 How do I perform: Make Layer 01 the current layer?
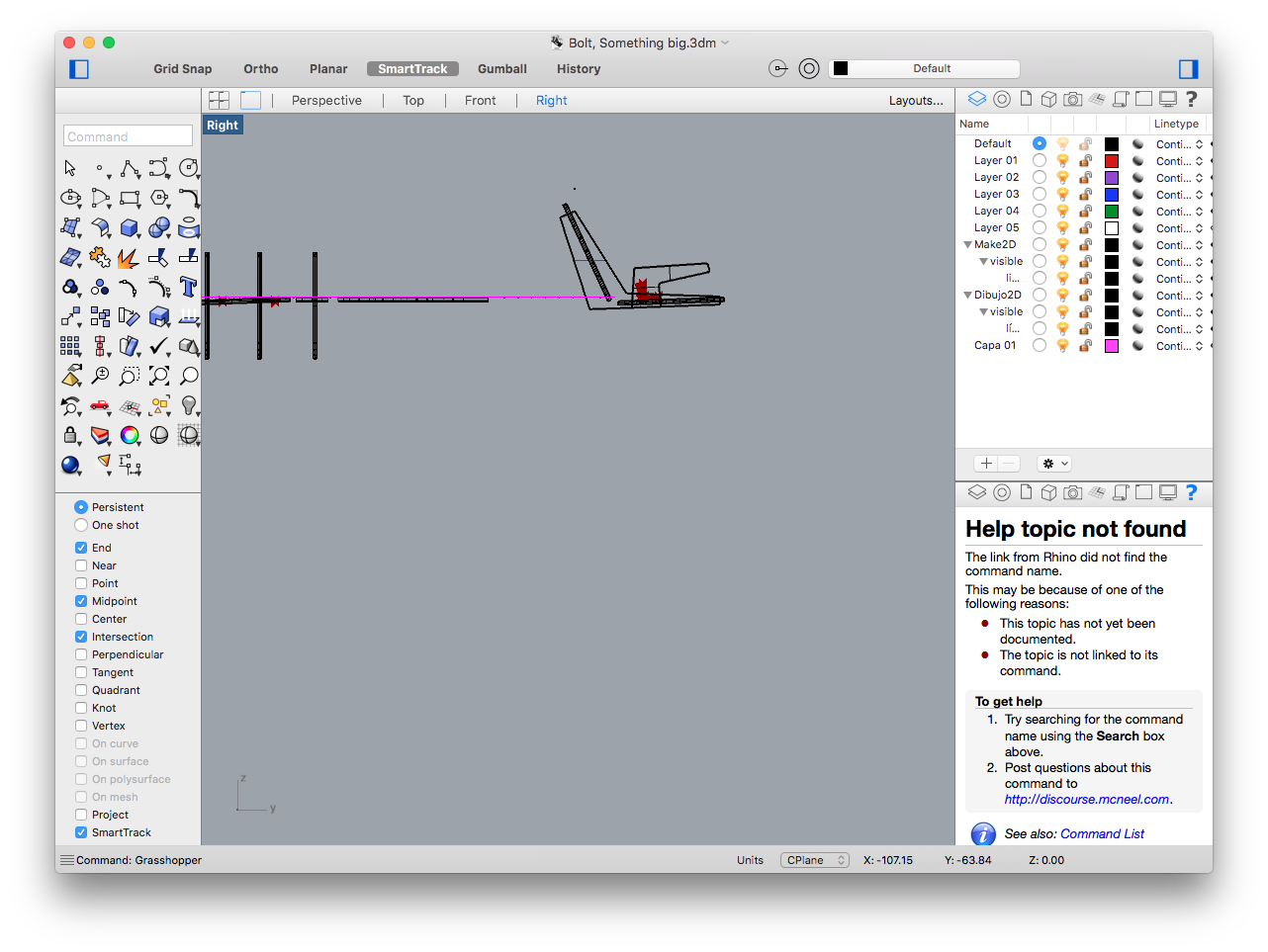point(1040,160)
